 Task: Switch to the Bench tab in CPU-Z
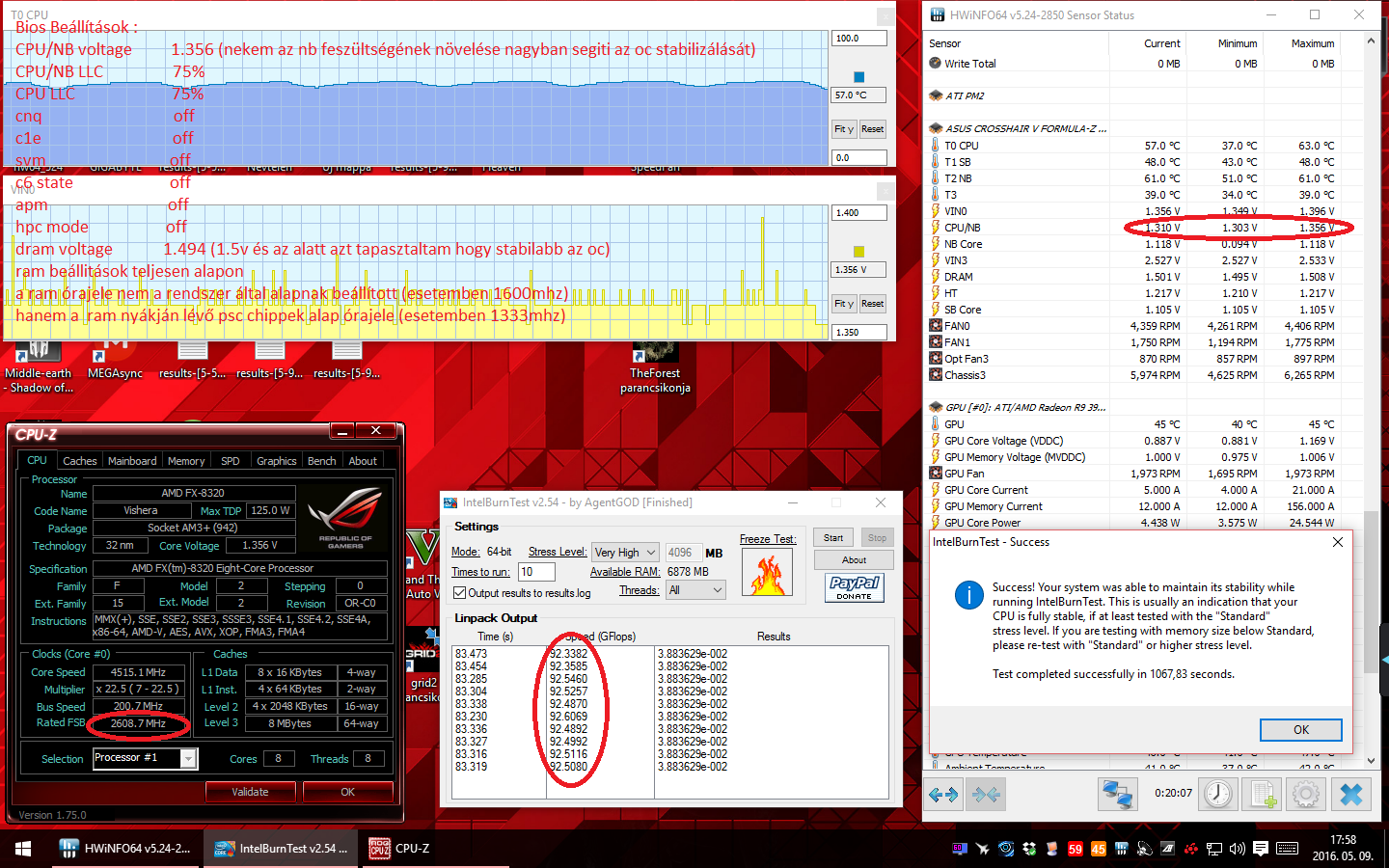coord(322,461)
